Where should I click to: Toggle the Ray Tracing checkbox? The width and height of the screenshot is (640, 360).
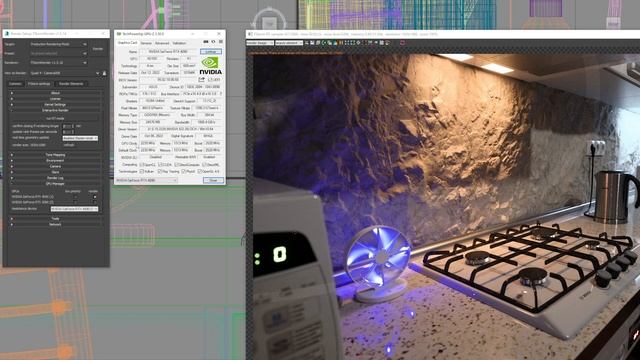[x=160, y=171]
